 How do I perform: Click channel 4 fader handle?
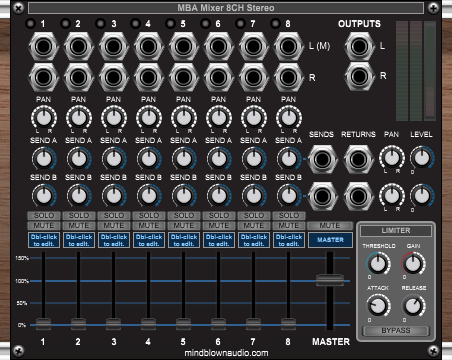[148, 324]
